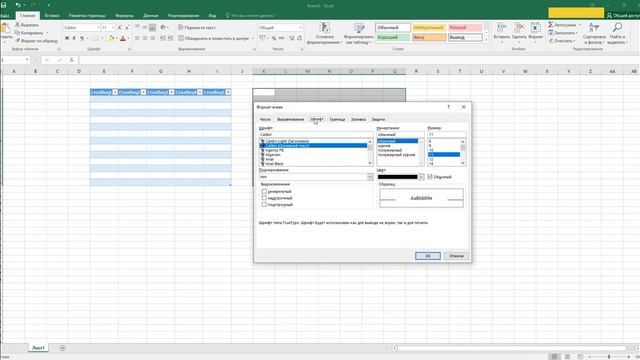640x360 pixels.
Task: Click the AutoSum sigma icon
Action: pyautogui.click(x=551, y=25)
